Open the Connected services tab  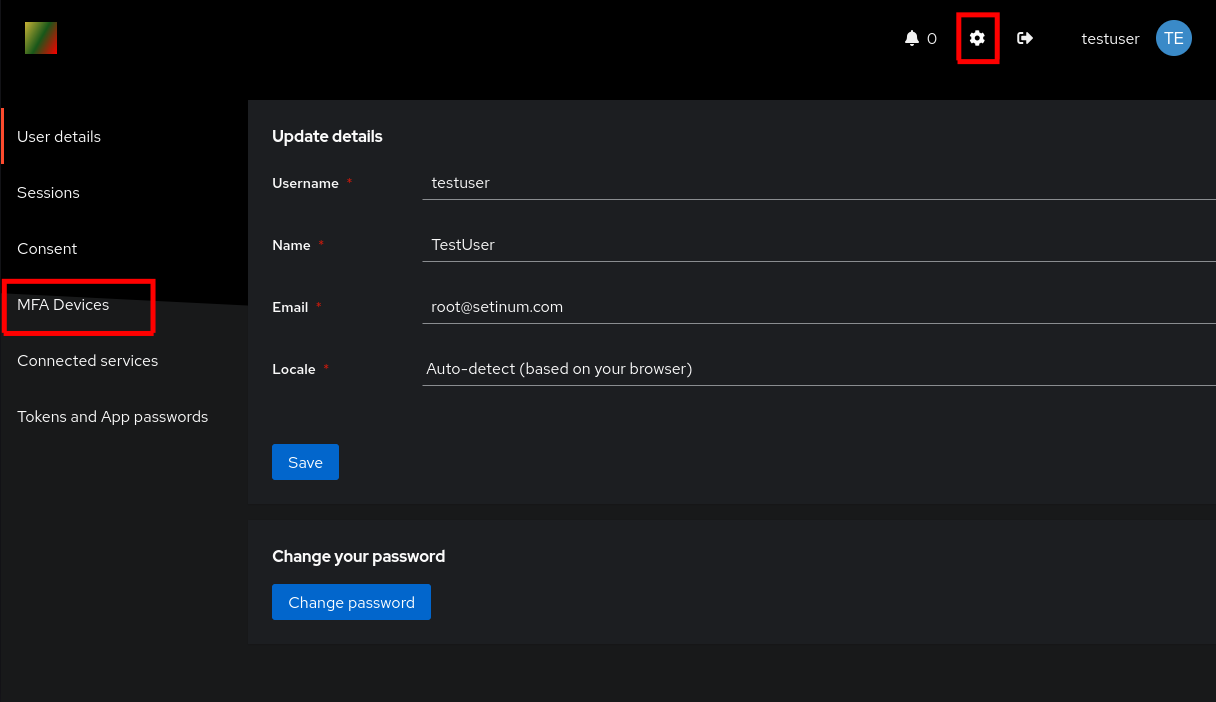[87, 361]
